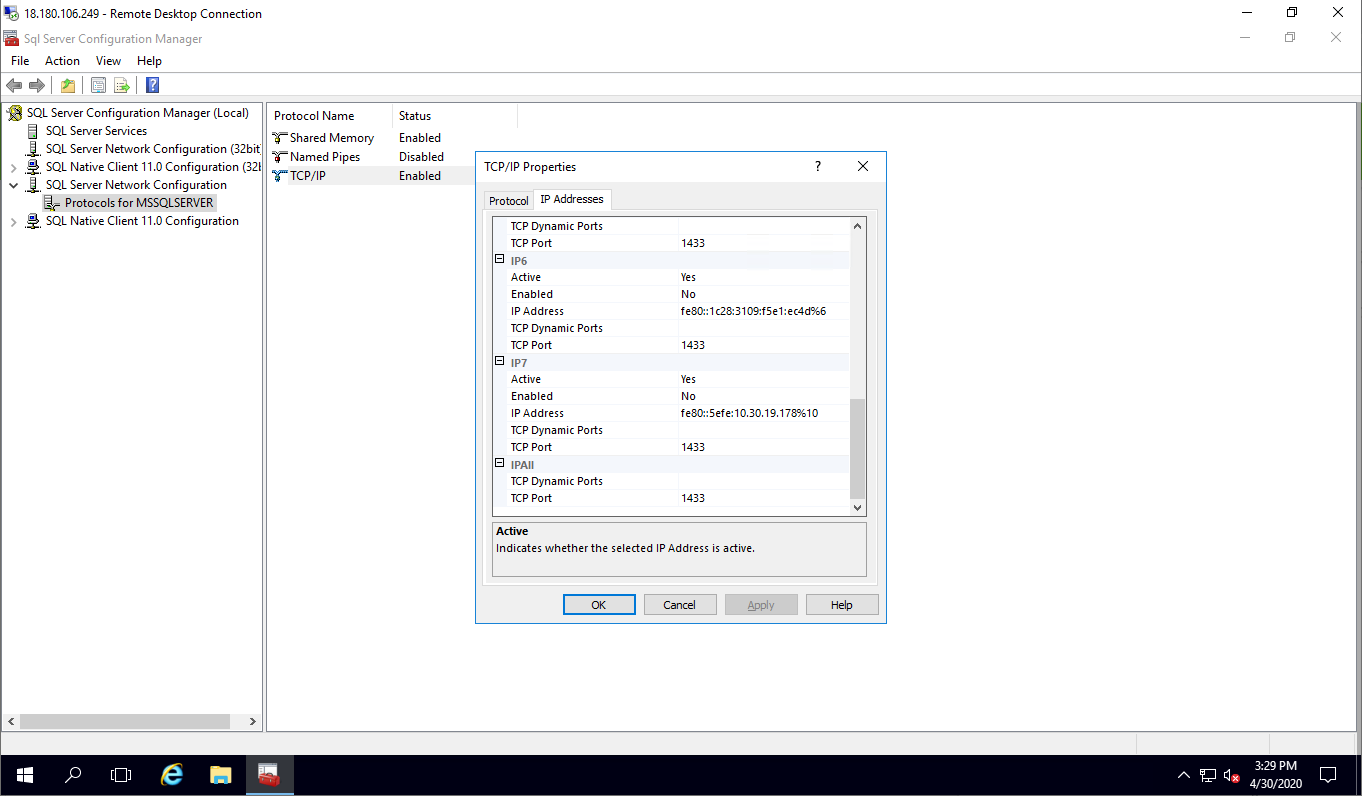
Task: Open File Explorer from the taskbar
Action: tap(221, 775)
